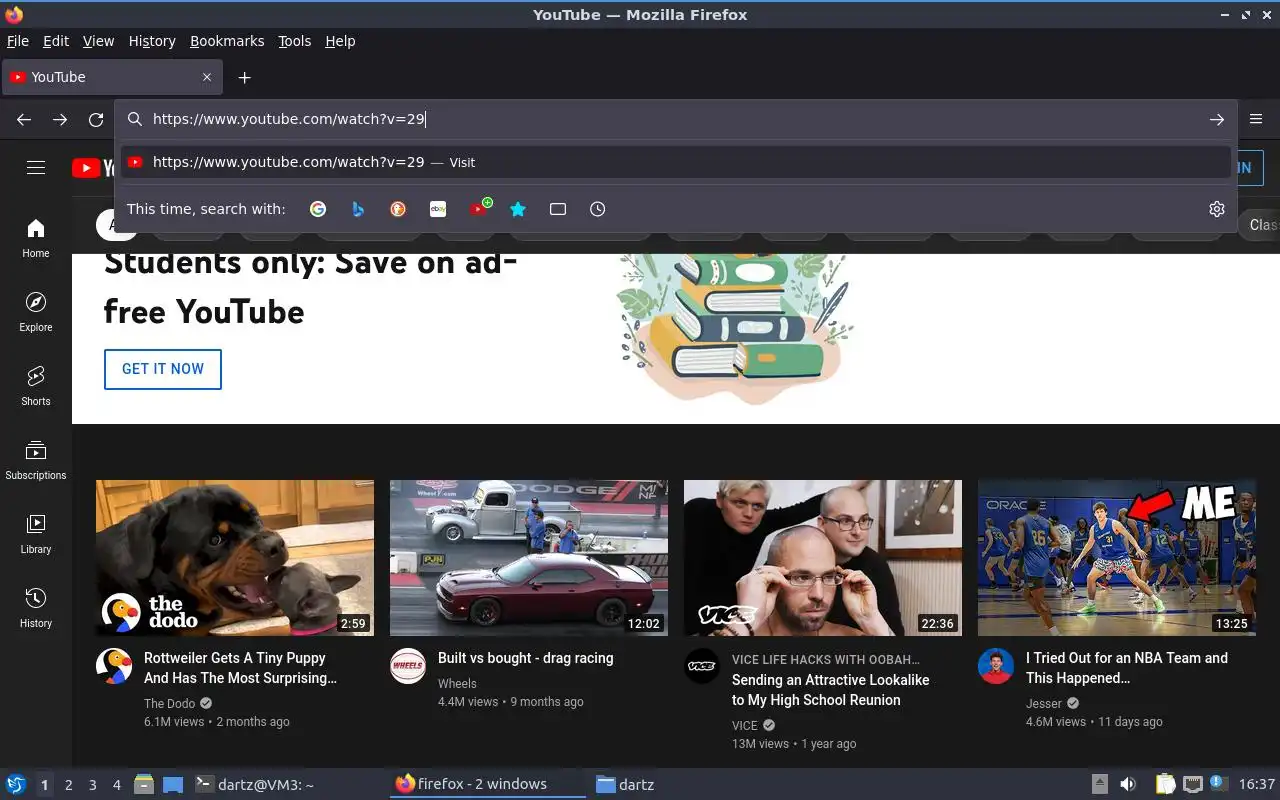The image size is (1280, 800).
Task: Open 'Built vs bought - drag racing' title
Action: [x=526, y=658]
